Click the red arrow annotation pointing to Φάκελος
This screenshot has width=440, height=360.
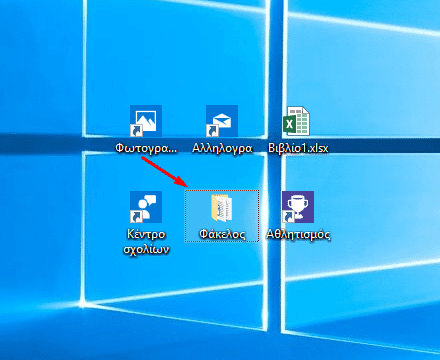coord(165,171)
